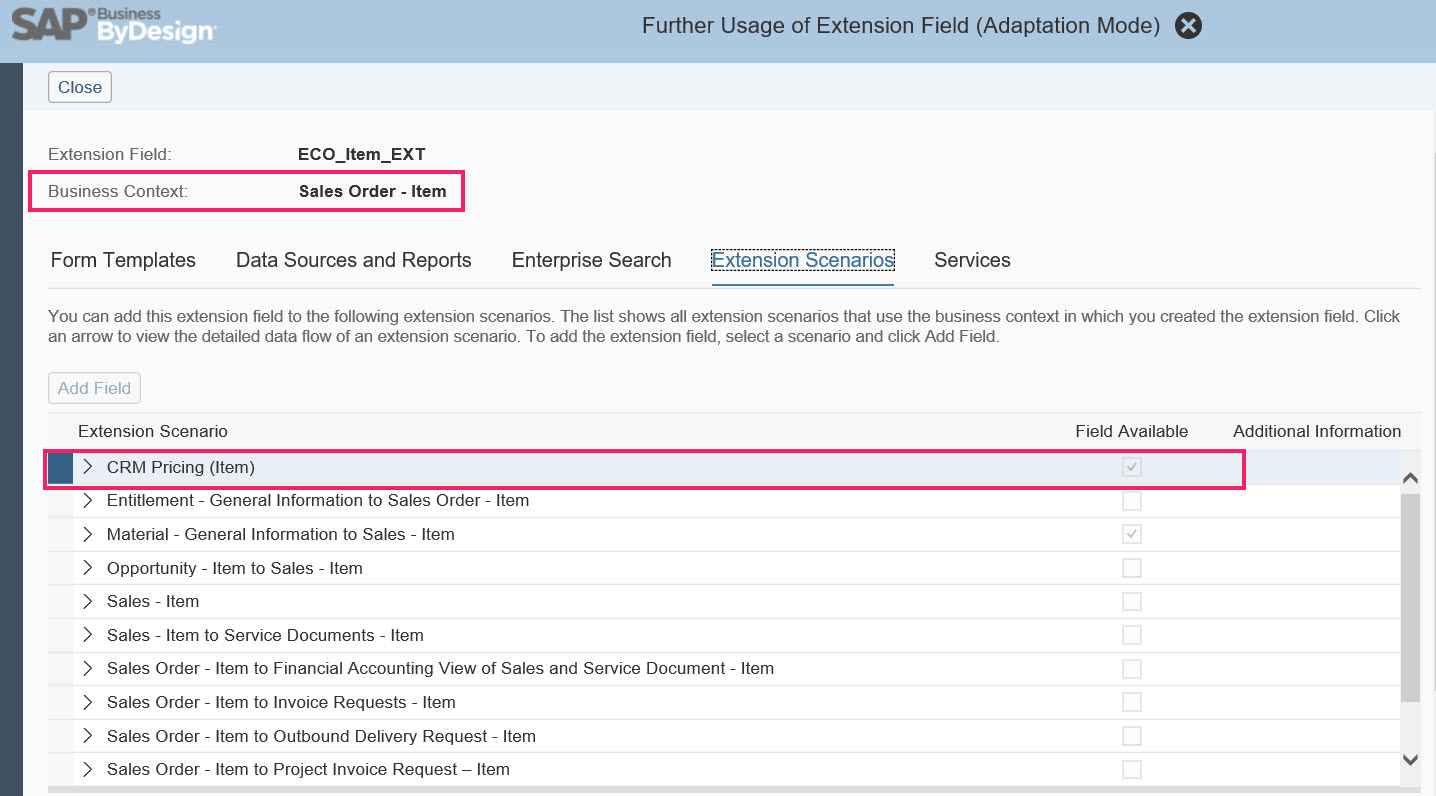Viewport: 1436px width, 796px height.
Task: Expand Opportunity - Item to Sales row
Action: (88, 568)
